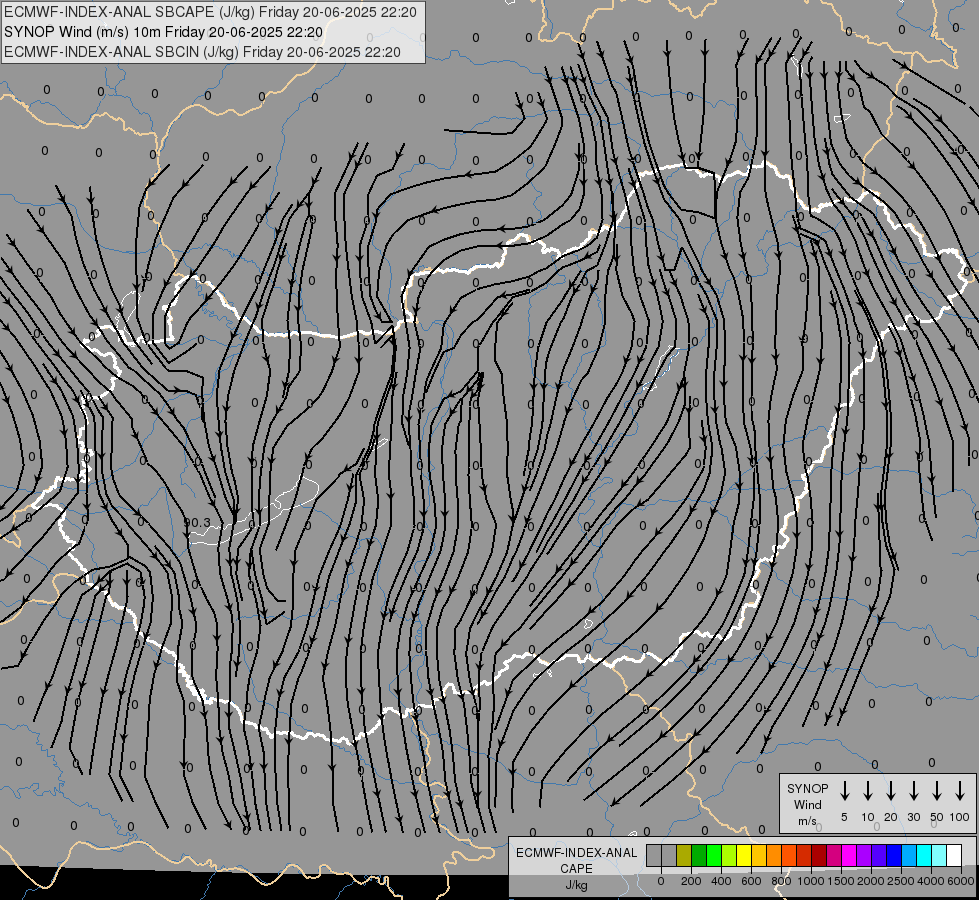Click the SBCIN title line at top

[x=202, y=52]
